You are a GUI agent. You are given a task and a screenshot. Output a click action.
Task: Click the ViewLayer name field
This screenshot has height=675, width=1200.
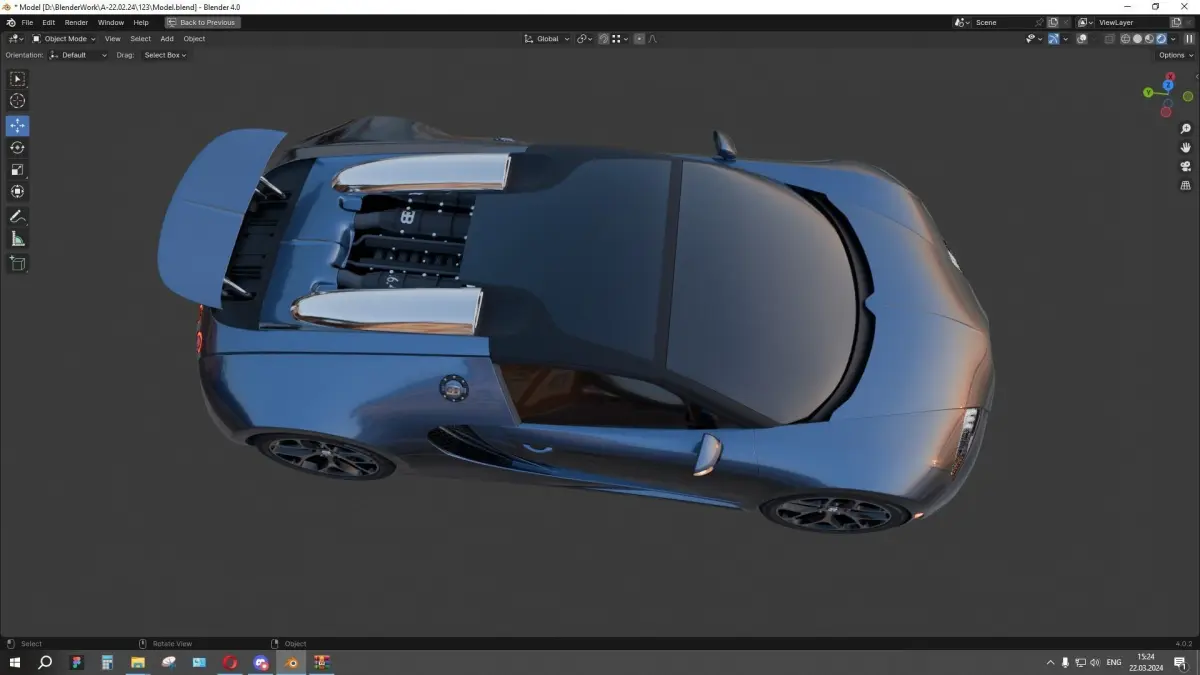pyautogui.click(x=1132, y=22)
